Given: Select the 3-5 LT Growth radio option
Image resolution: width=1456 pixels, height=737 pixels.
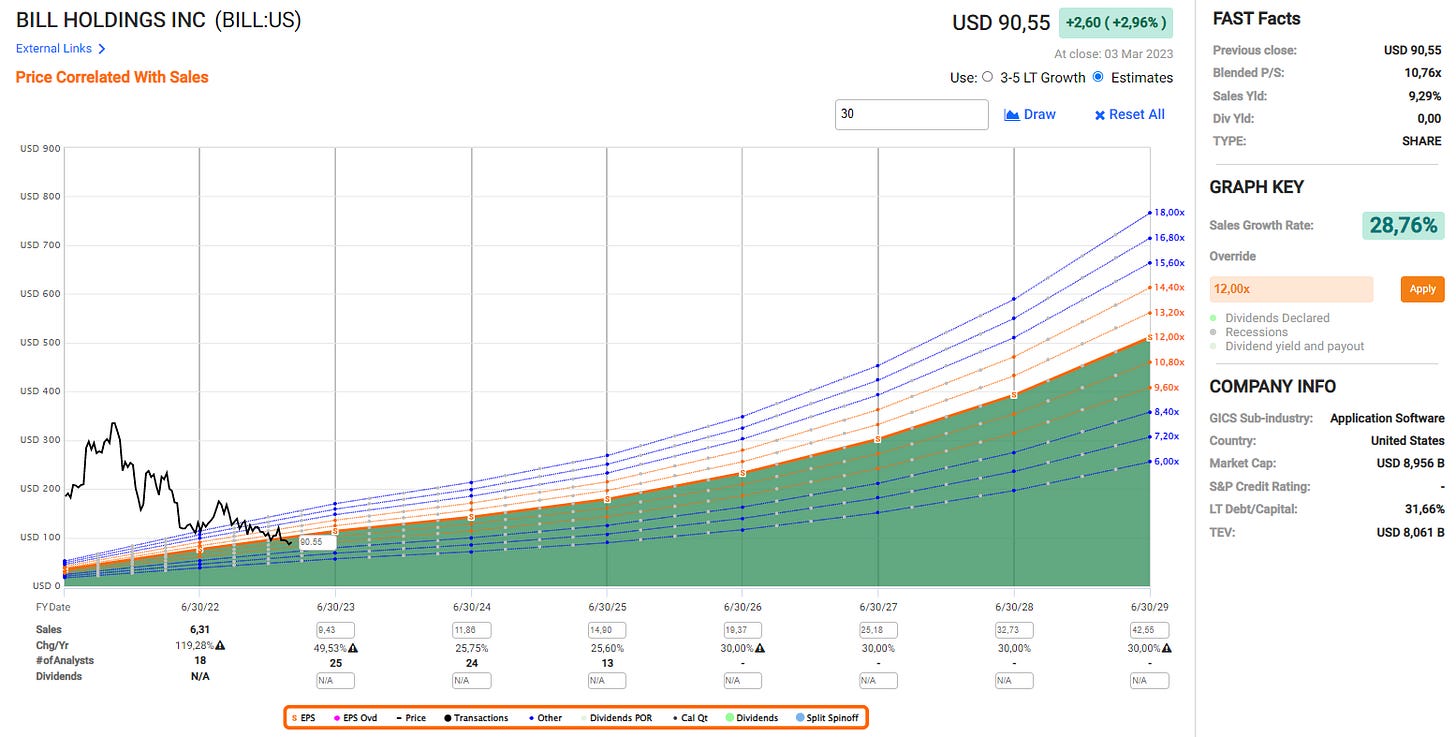Looking at the screenshot, I should coord(988,77).
